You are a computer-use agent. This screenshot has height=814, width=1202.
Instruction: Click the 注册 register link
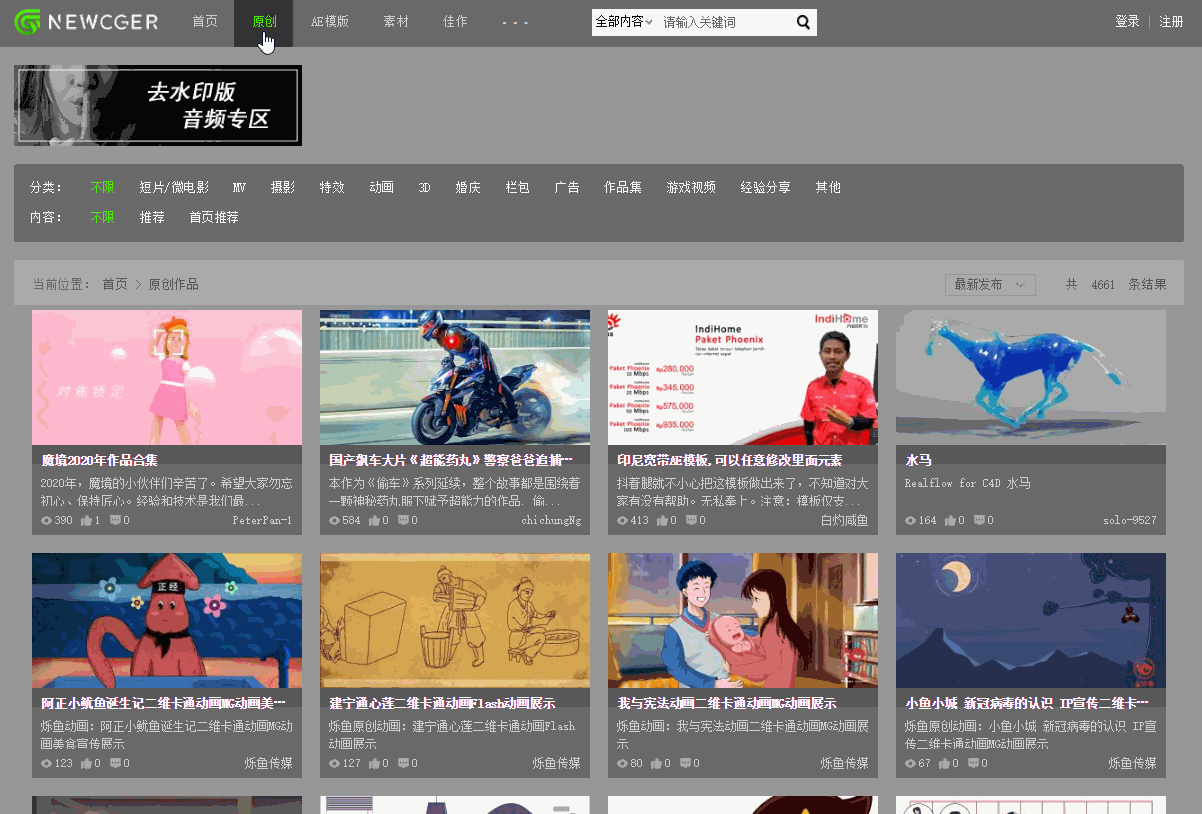[1171, 22]
